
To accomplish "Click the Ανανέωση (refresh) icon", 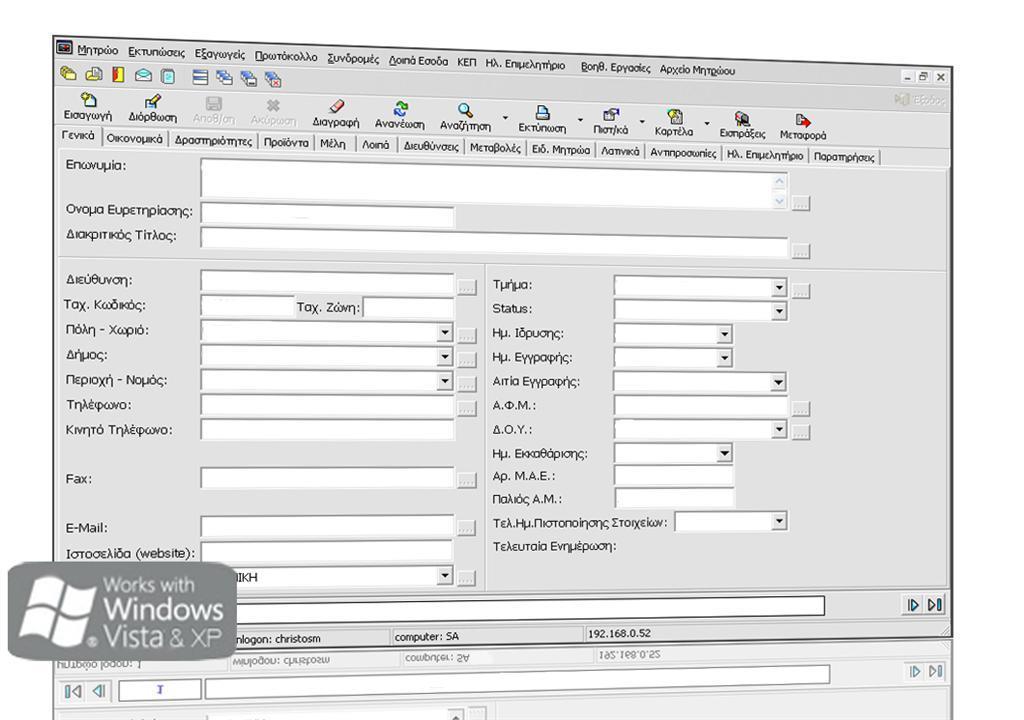I will [400, 108].
